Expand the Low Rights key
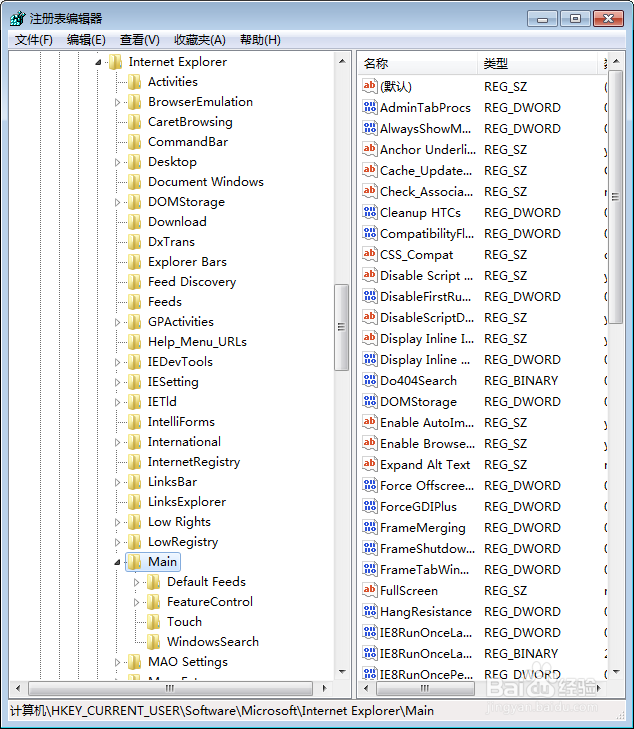The width and height of the screenshot is (634, 729). click(x=117, y=522)
